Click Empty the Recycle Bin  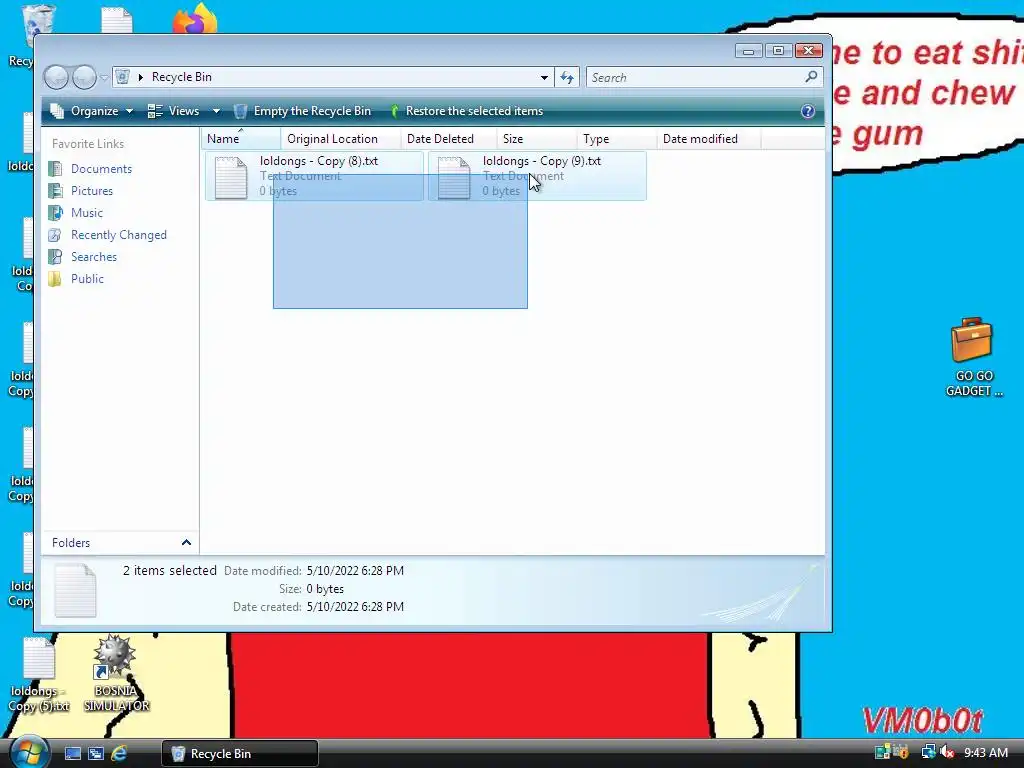(302, 111)
